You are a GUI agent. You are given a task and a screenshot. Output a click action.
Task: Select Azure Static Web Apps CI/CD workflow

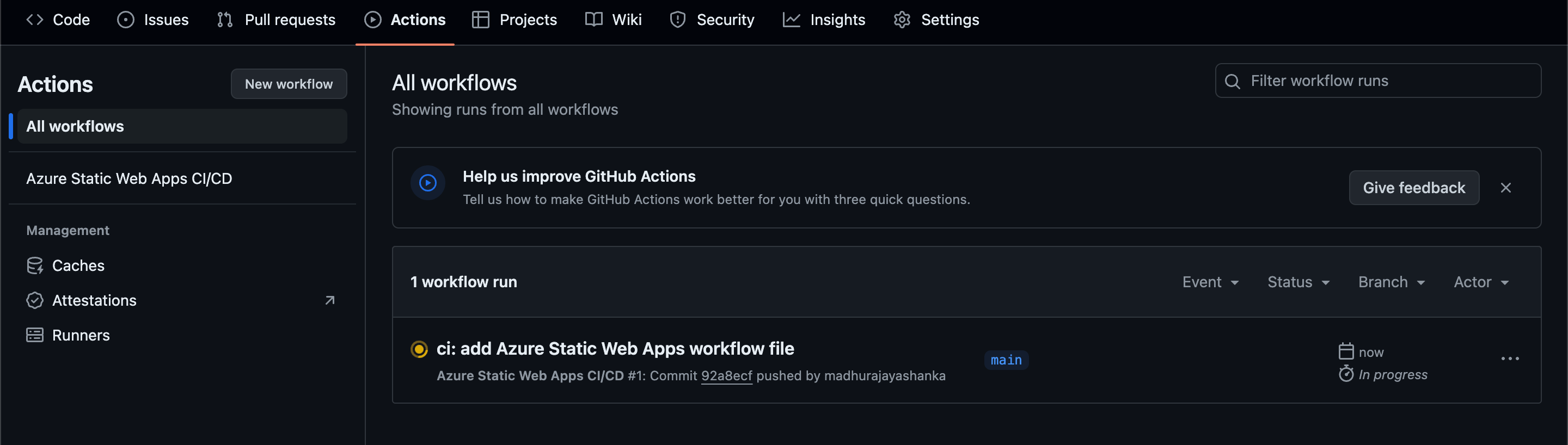click(129, 179)
